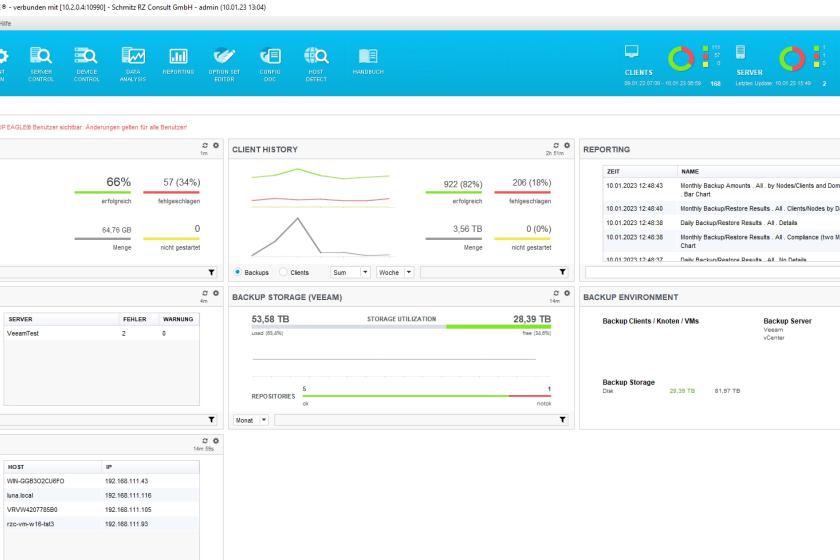Open settings gear of Host/IP list panel
This screenshot has height=560, width=840.
pos(216,440)
